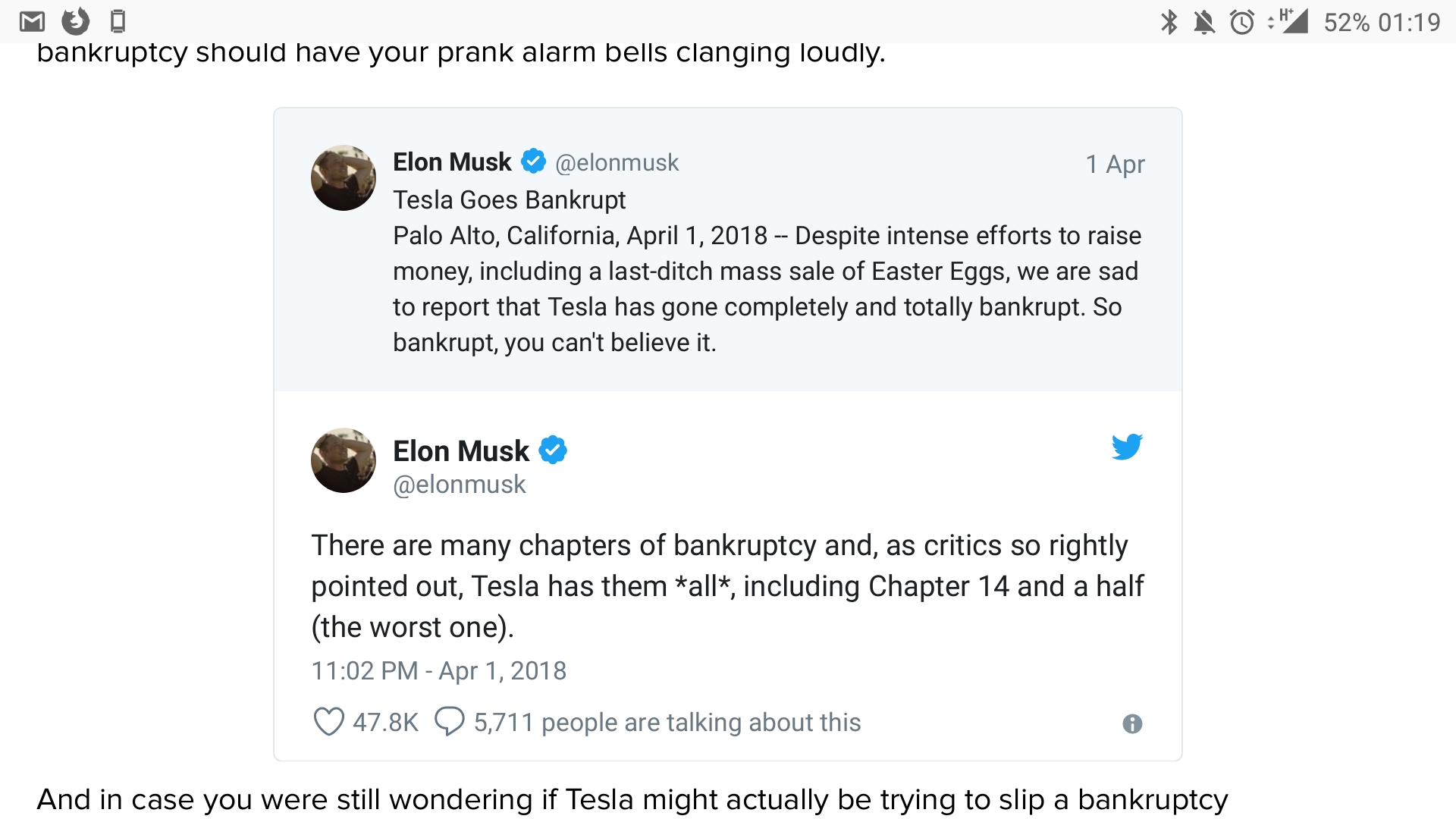Image resolution: width=1456 pixels, height=819 pixels.
Task: Tap the muted notifications bell icon
Action: pyautogui.click(x=1204, y=22)
